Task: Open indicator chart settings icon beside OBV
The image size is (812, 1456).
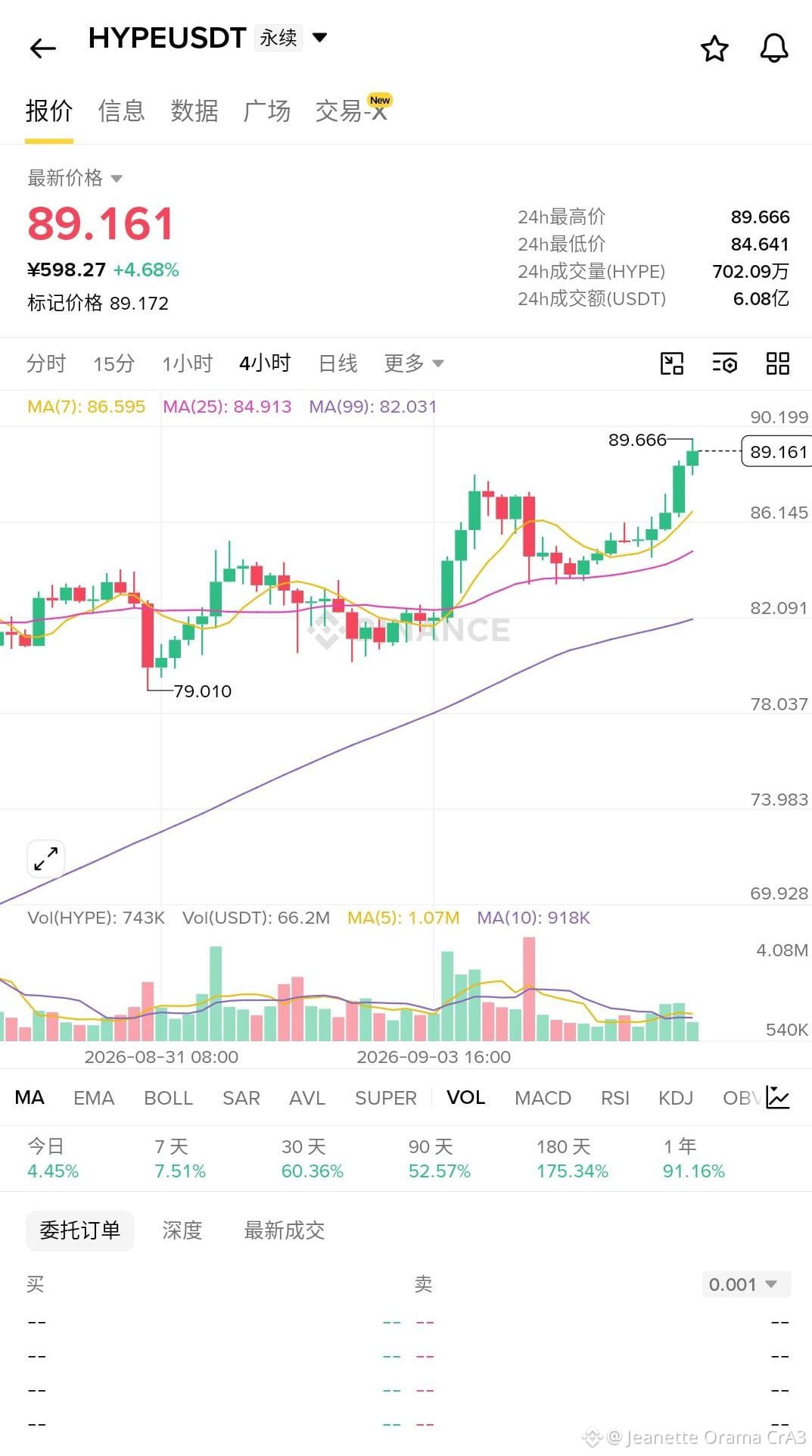Action: (x=778, y=1097)
